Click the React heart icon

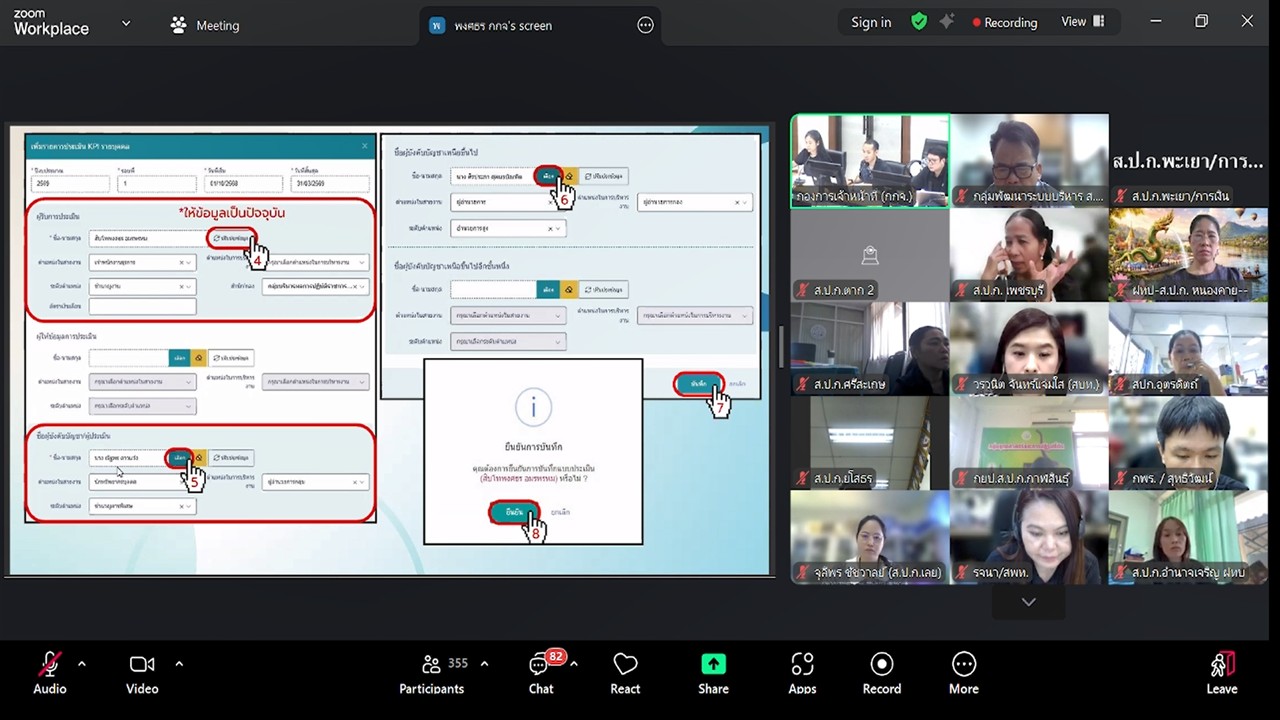tap(625, 673)
